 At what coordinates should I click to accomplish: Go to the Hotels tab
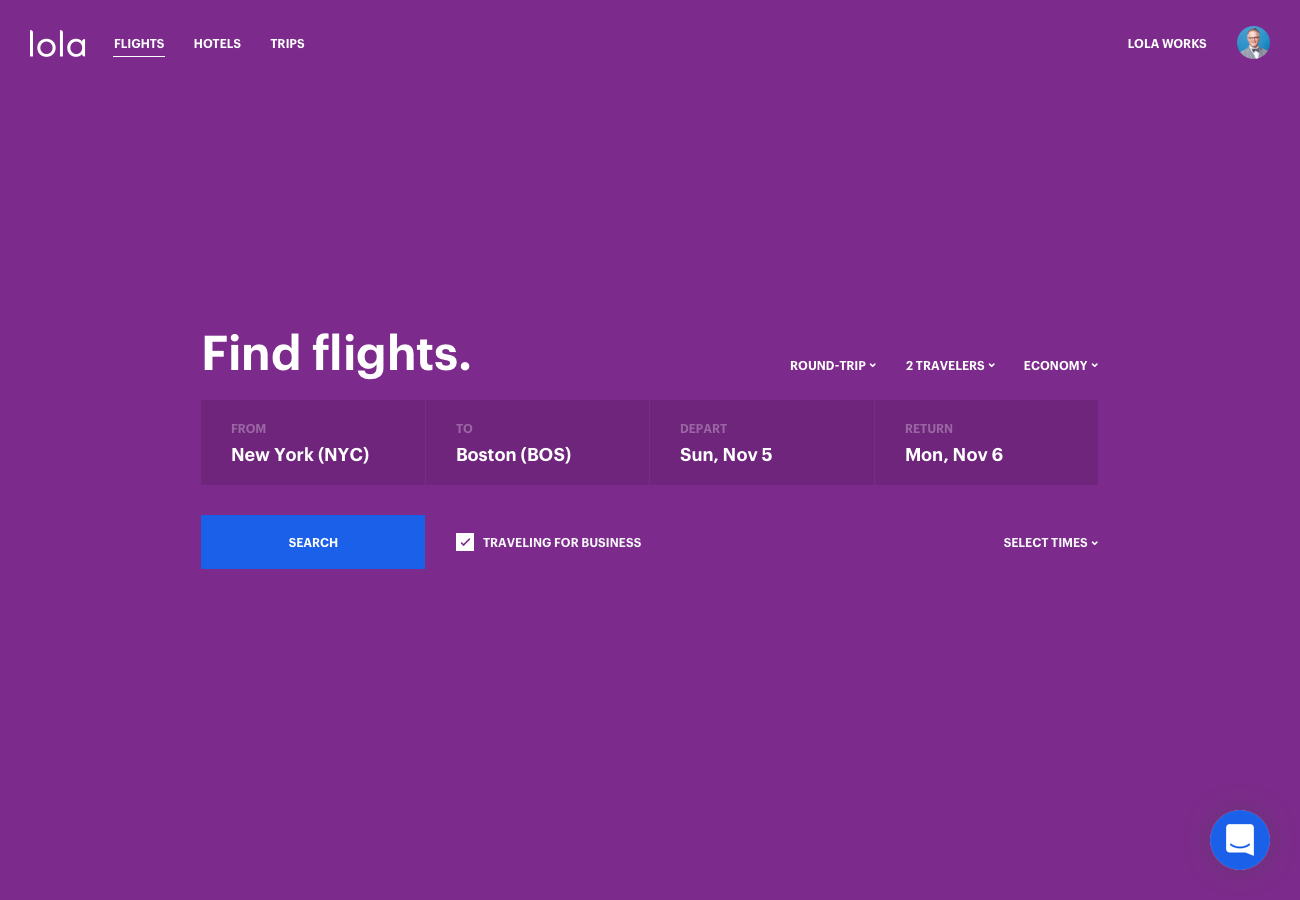[217, 44]
